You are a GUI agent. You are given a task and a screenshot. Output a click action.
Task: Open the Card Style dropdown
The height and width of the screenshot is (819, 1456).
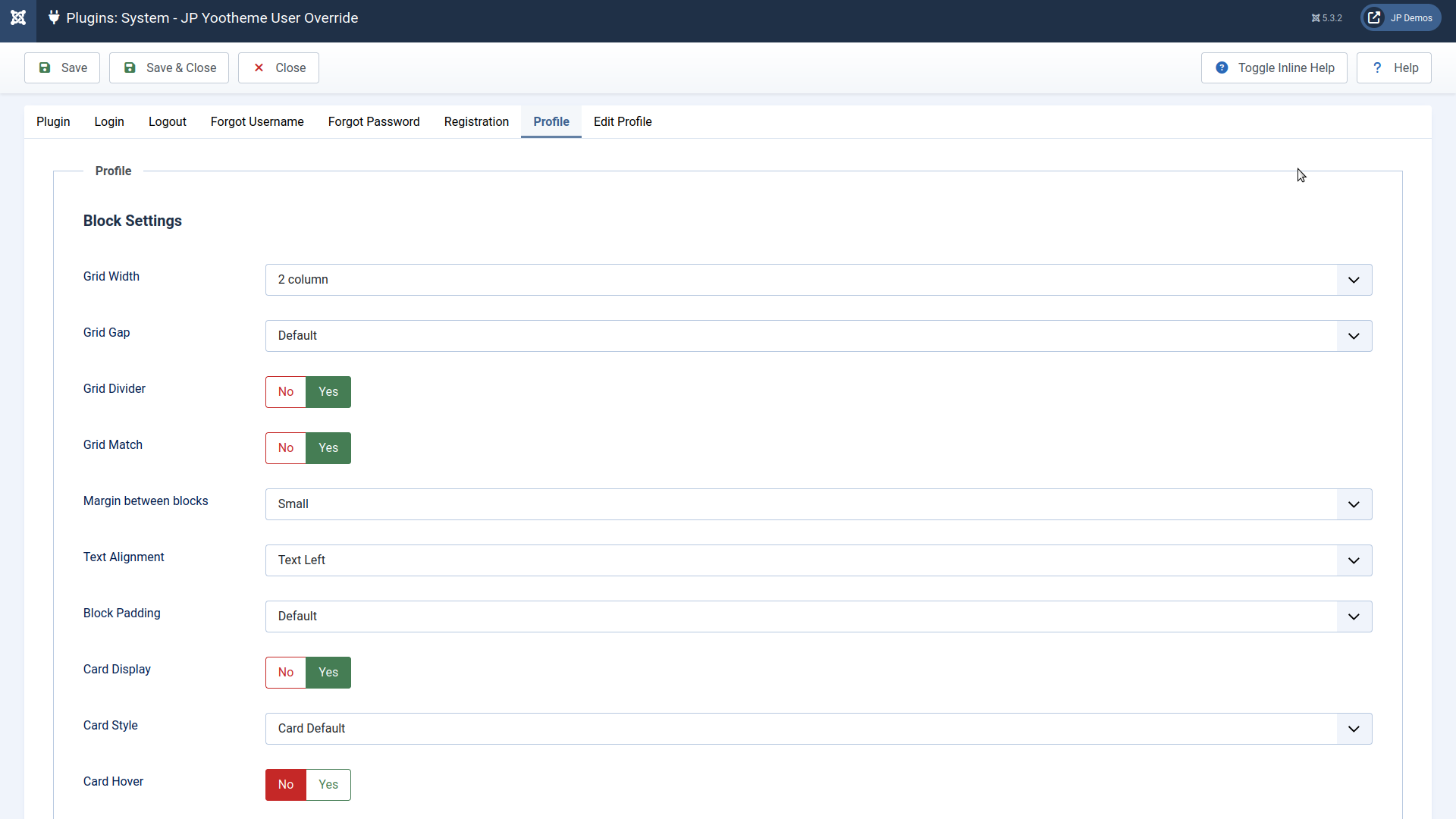pyautogui.click(x=818, y=729)
